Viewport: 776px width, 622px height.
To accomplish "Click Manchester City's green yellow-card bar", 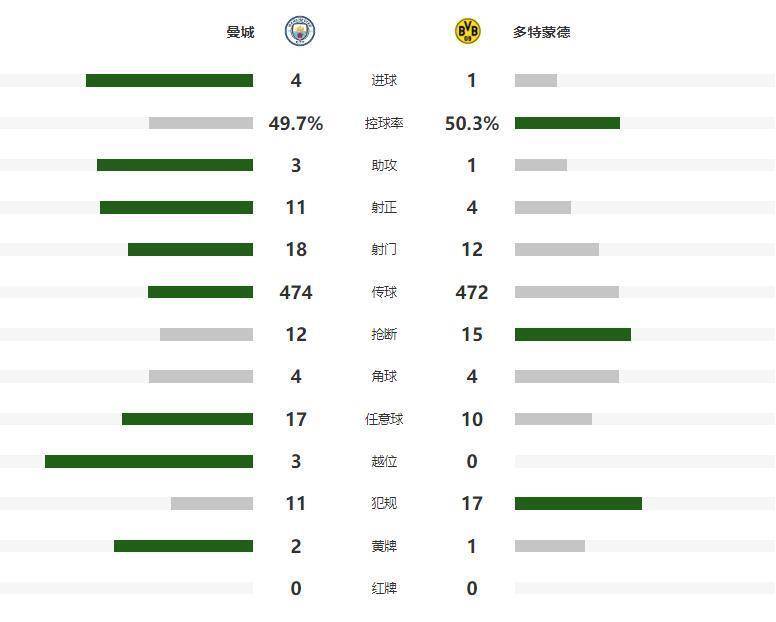I will [183, 546].
